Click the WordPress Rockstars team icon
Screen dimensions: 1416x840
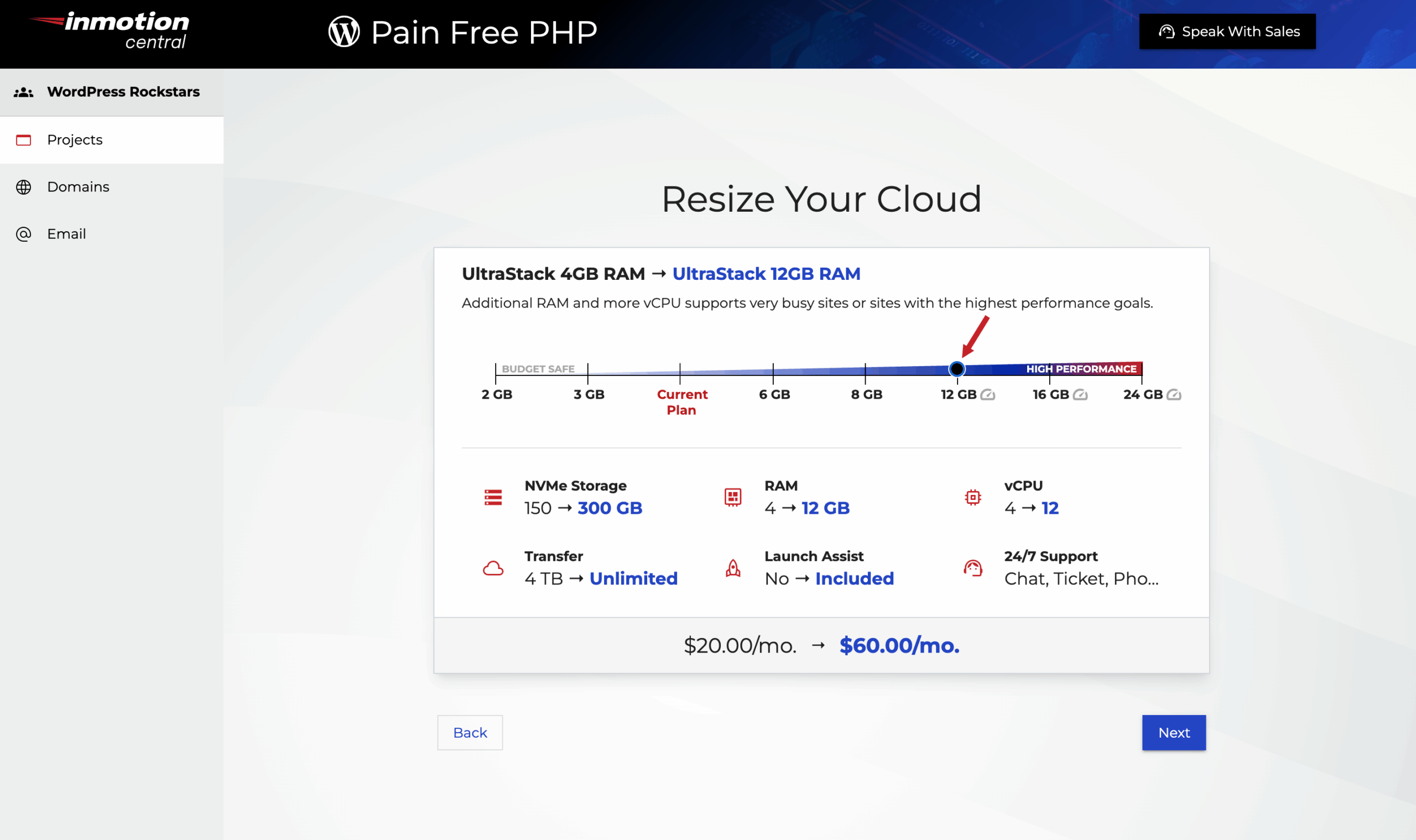click(x=24, y=91)
